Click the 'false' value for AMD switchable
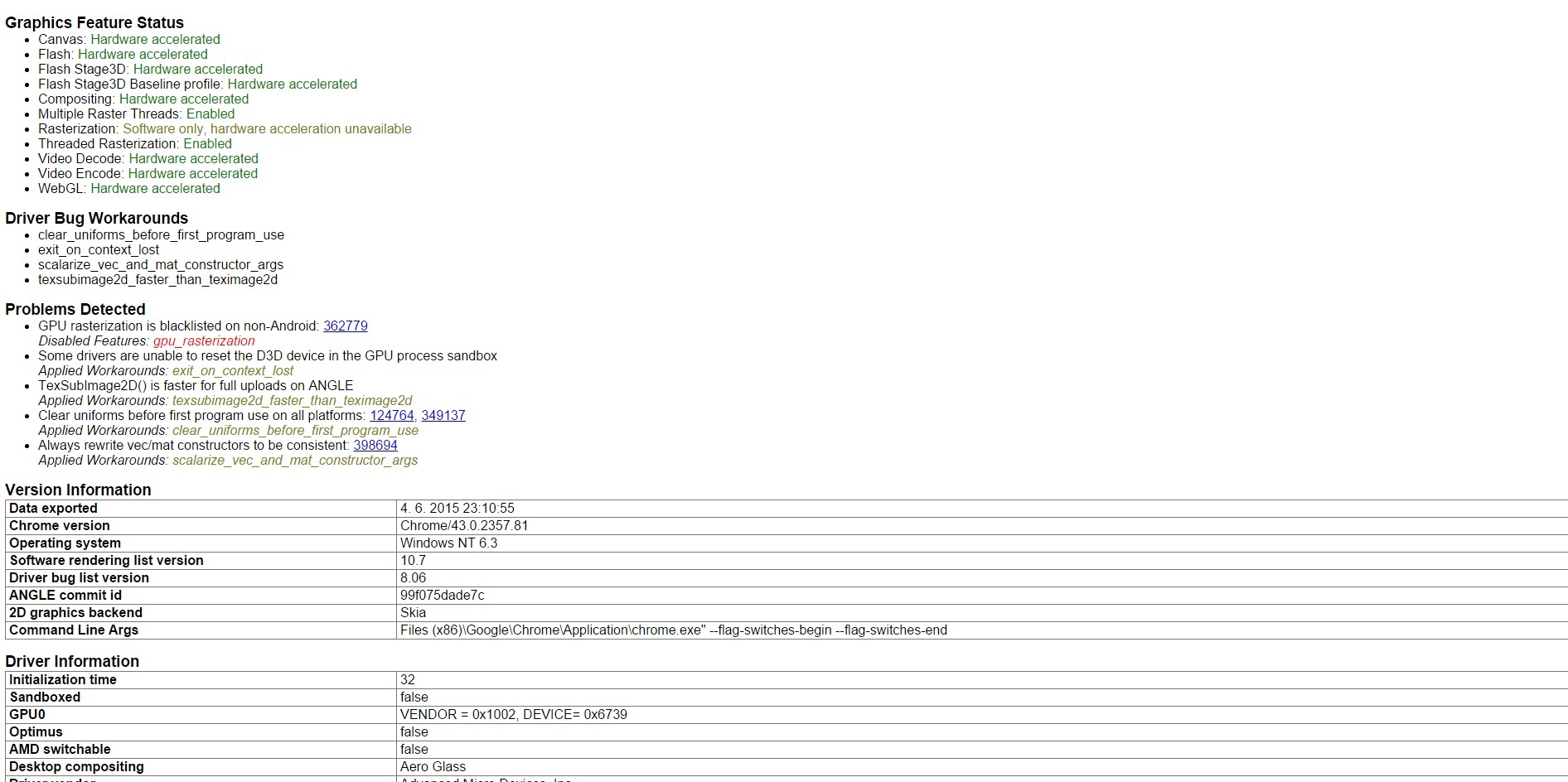 click(x=414, y=750)
